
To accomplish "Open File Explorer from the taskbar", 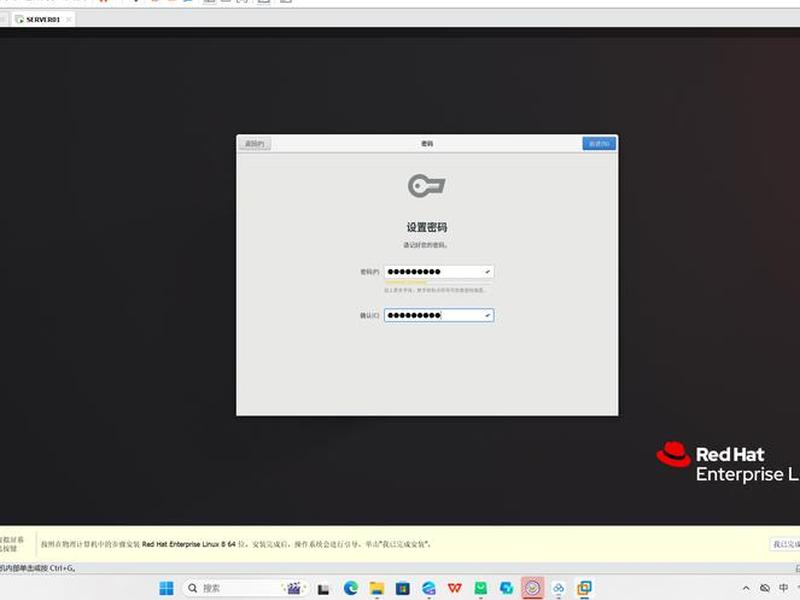I will tap(377, 588).
